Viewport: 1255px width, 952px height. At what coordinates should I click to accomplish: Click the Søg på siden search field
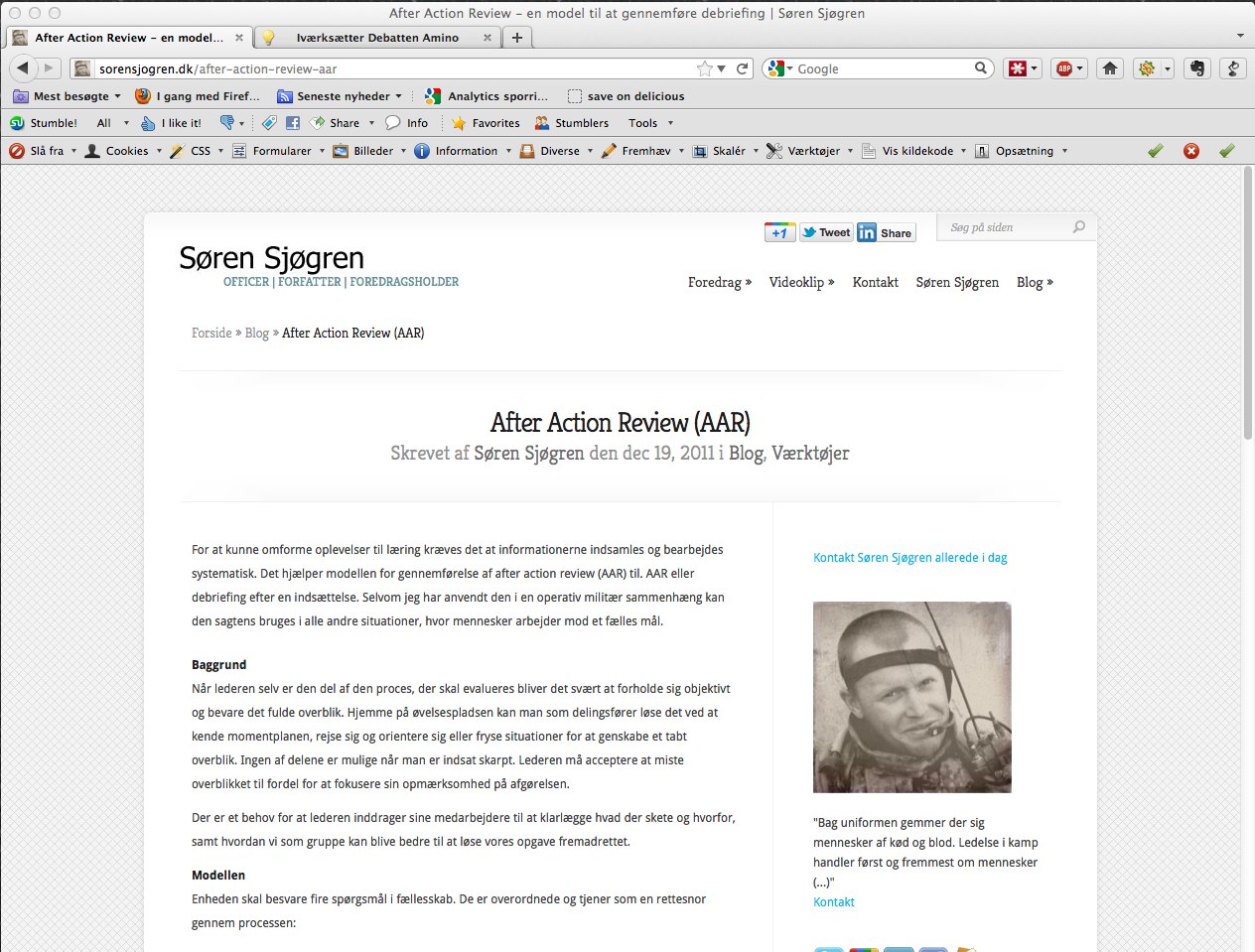tap(1005, 227)
